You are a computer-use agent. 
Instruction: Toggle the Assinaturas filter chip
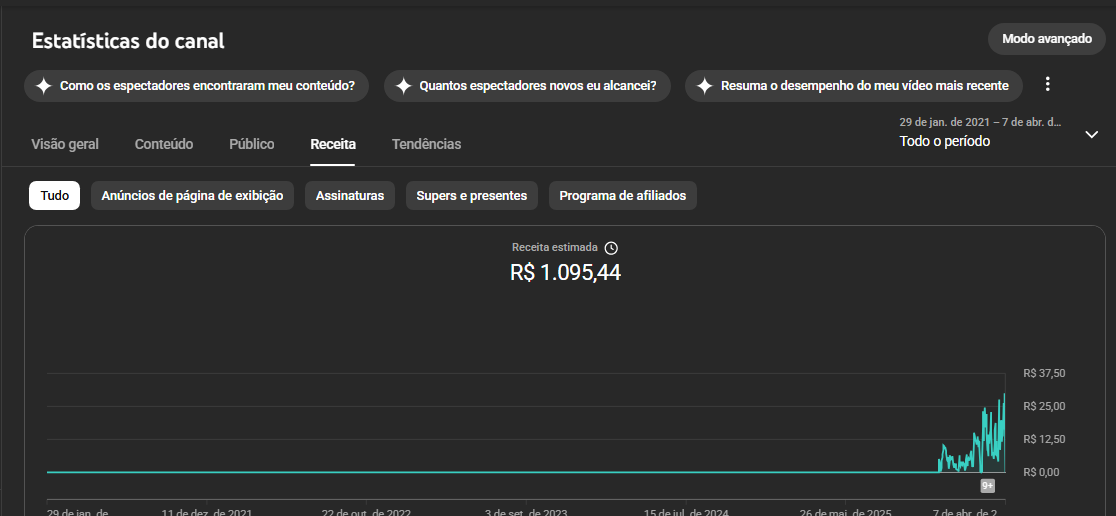pos(350,196)
